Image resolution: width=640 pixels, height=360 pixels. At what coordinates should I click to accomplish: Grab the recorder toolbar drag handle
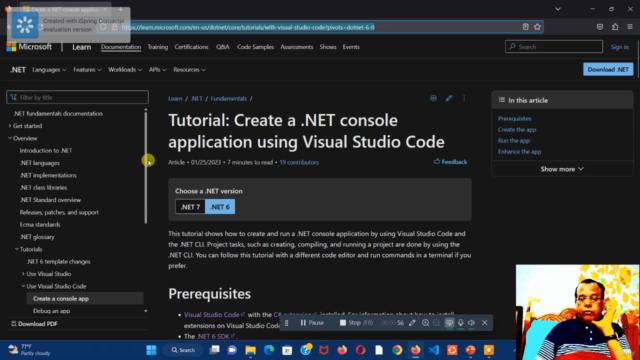(x=287, y=323)
